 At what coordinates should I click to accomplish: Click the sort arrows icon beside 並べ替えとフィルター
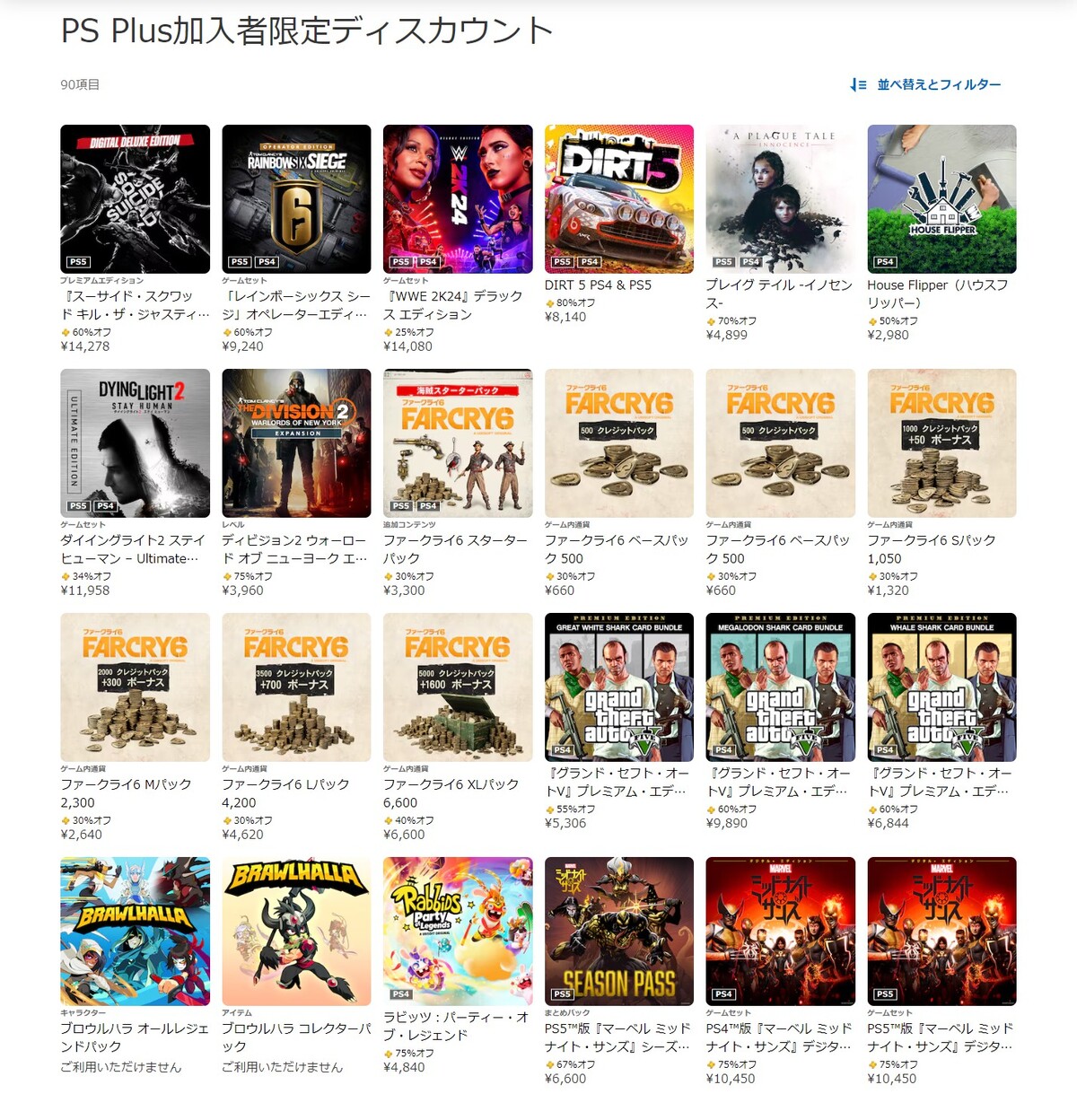tap(858, 84)
